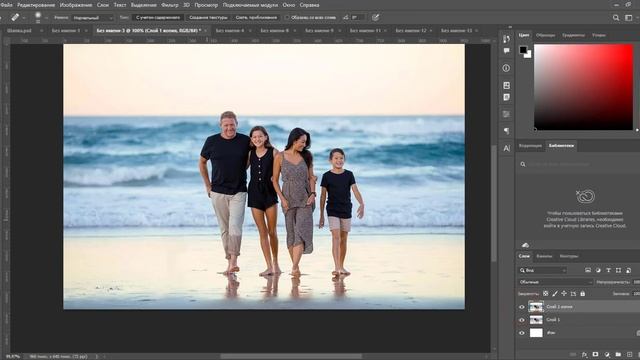Enable the Образец со всех слоев checkbox
Screen dimensions: 640x360
coord(287,18)
